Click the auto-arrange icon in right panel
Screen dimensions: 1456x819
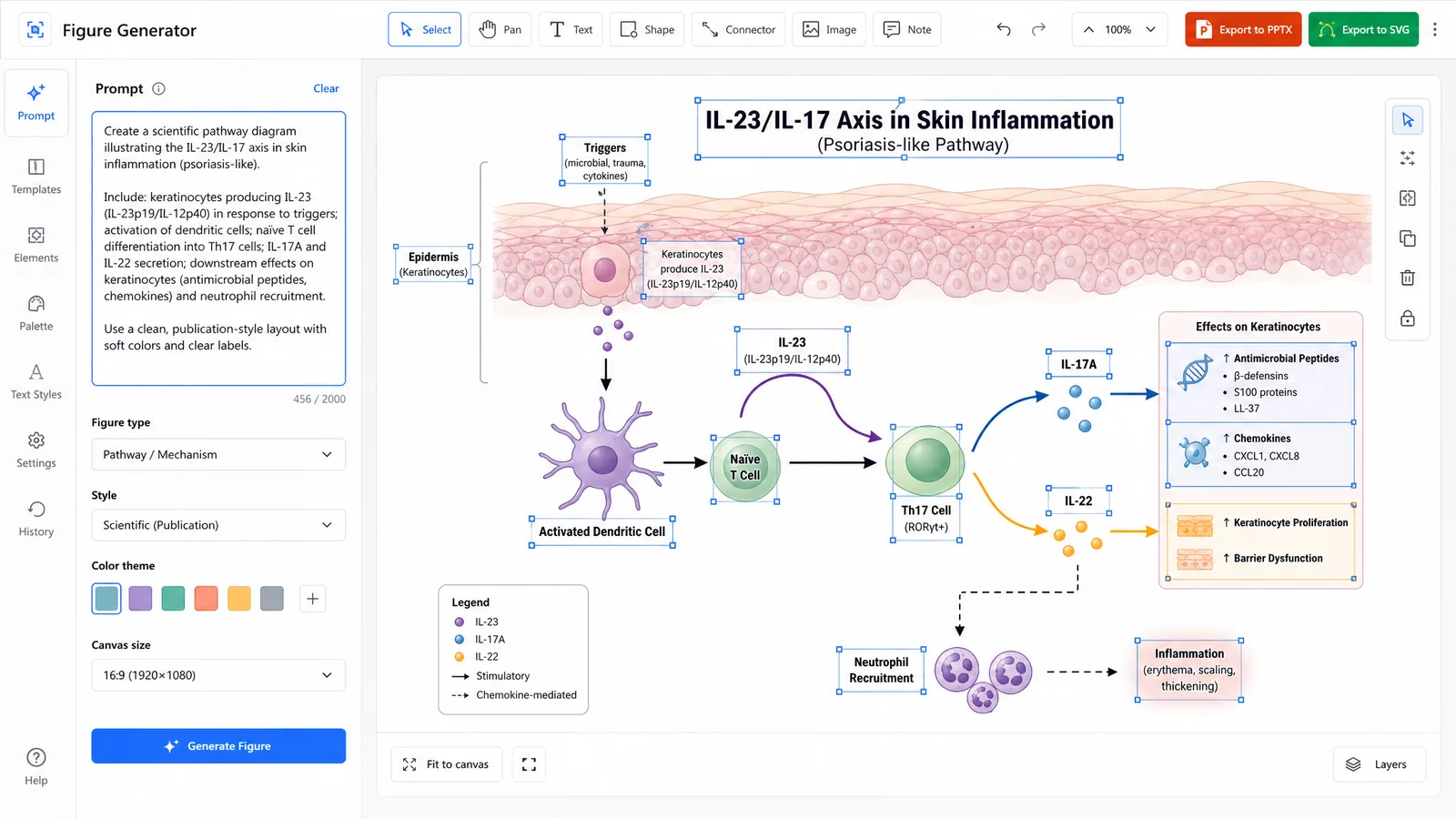coord(1408,158)
